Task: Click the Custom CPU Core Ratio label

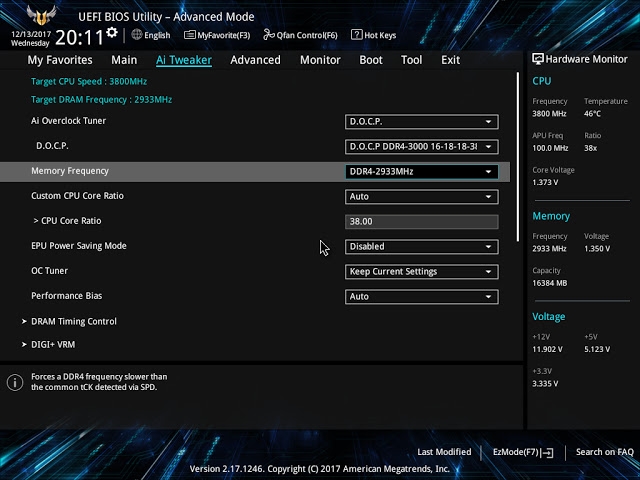Action: click(x=77, y=196)
